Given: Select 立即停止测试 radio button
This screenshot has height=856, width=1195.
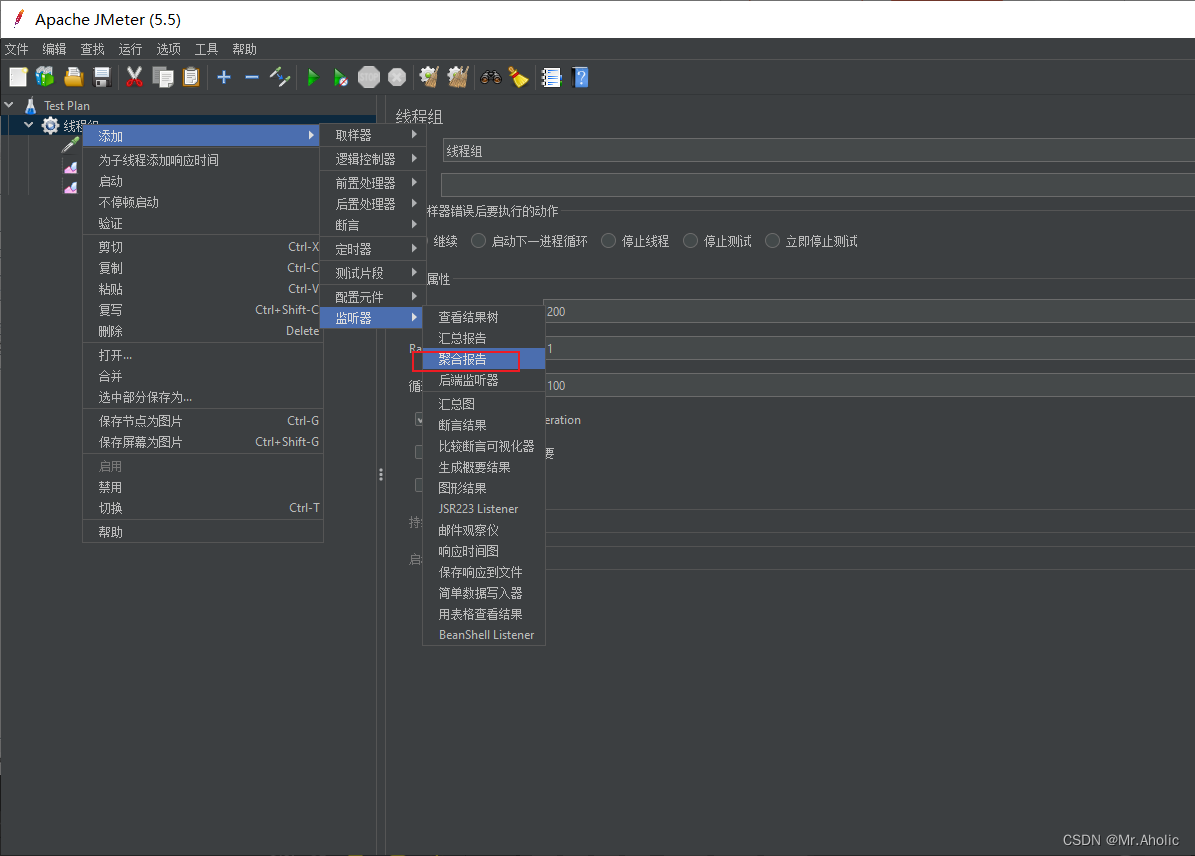Looking at the screenshot, I should click(772, 241).
